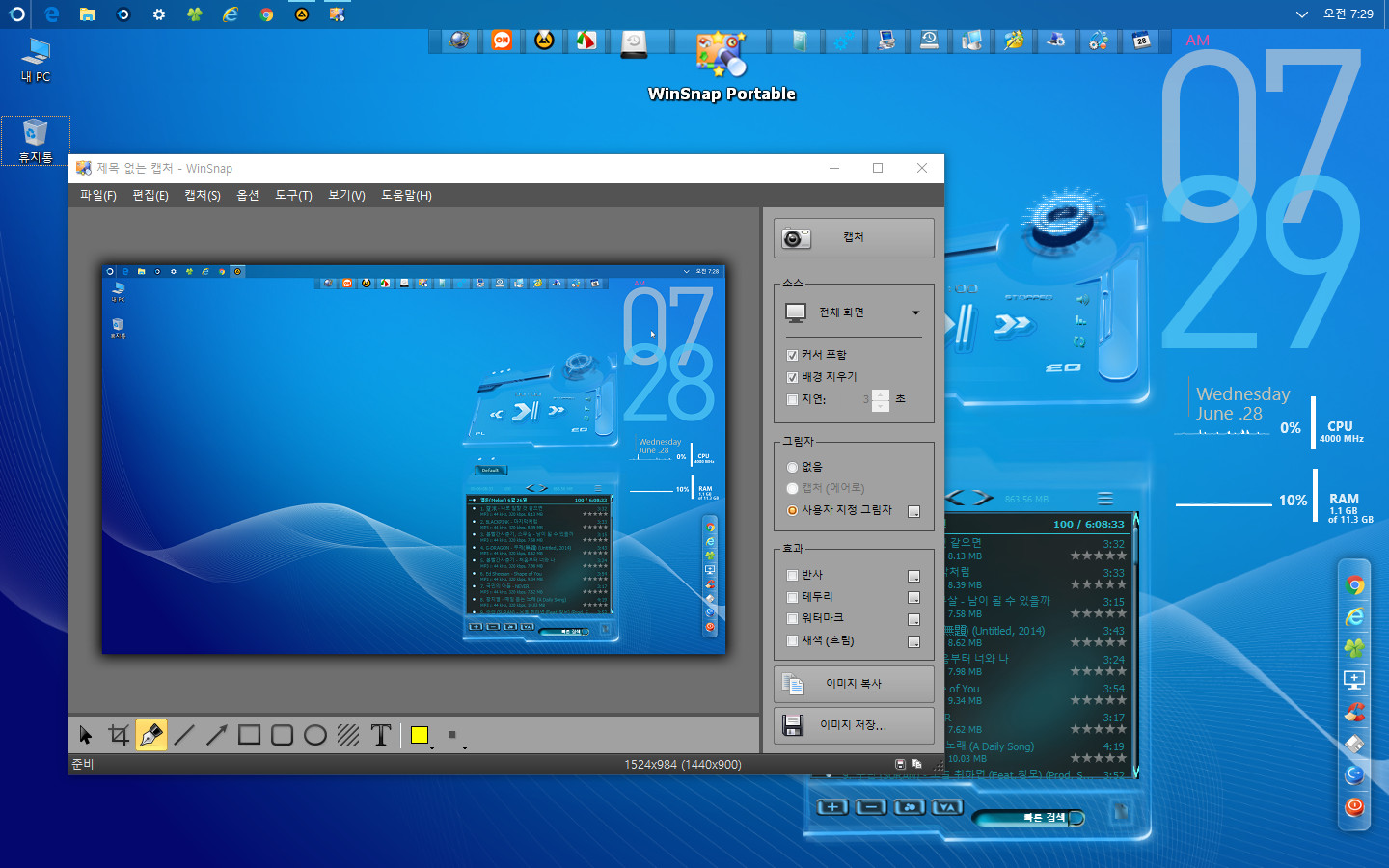The height and width of the screenshot is (868, 1389).
Task: Click the WinSnap Portable dock icon
Action: coord(721,54)
